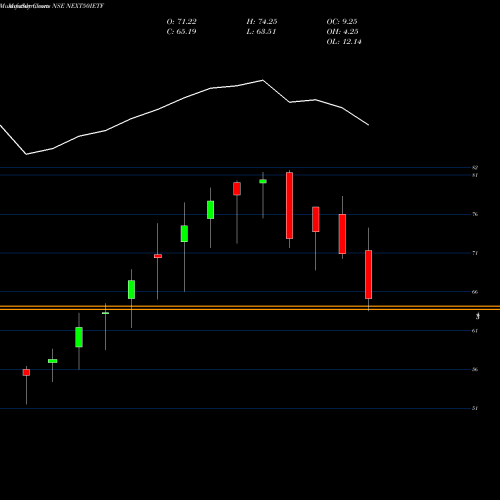Click the OC: 9.25 reading

(x=342, y=22)
